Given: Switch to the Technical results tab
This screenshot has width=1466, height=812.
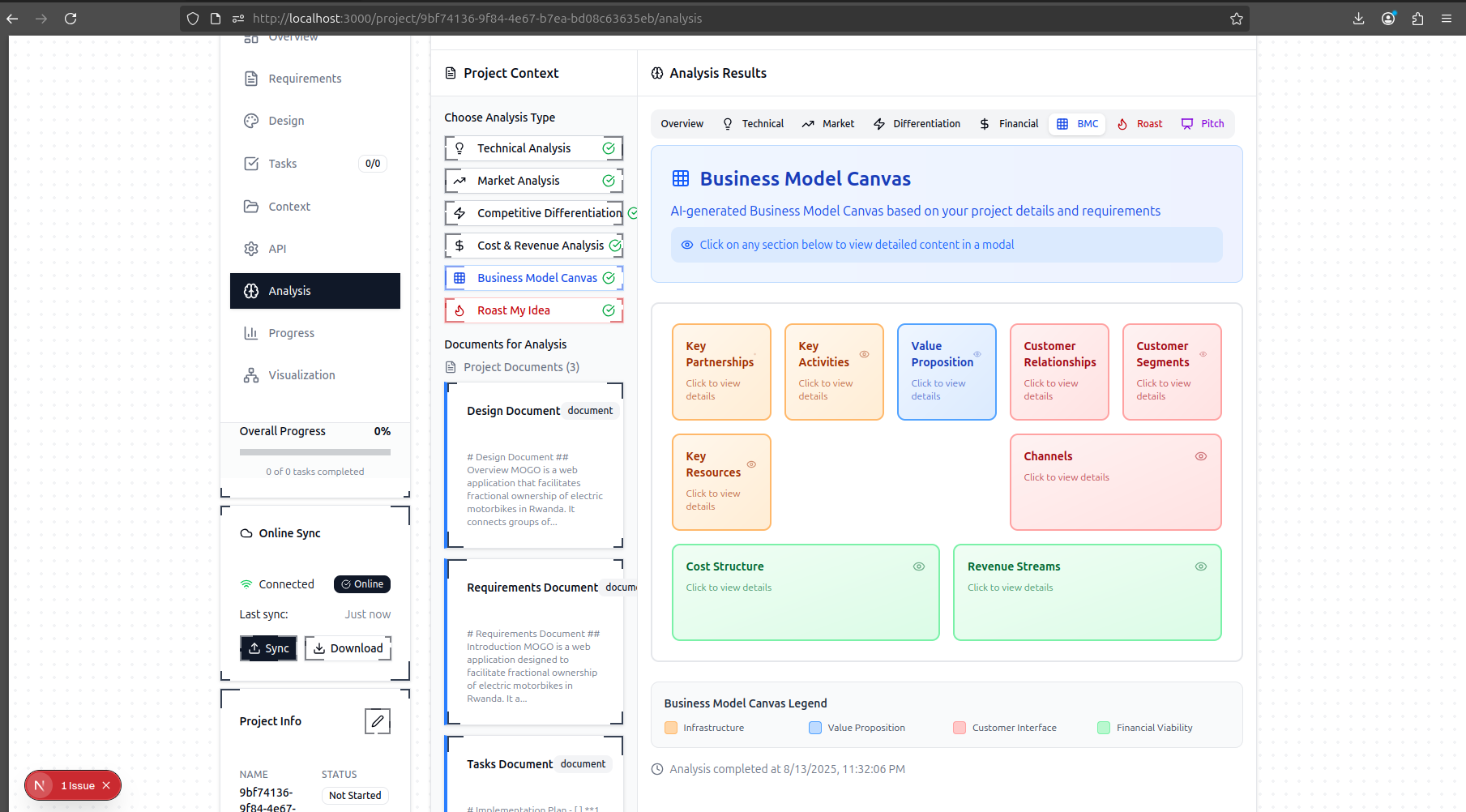Looking at the screenshot, I should [x=753, y=124].
